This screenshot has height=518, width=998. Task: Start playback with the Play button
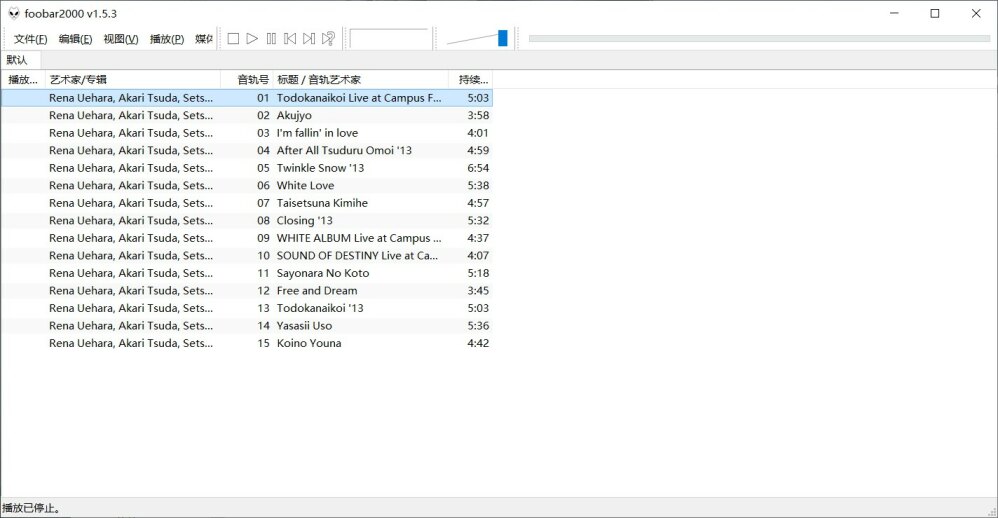point(252,39)
